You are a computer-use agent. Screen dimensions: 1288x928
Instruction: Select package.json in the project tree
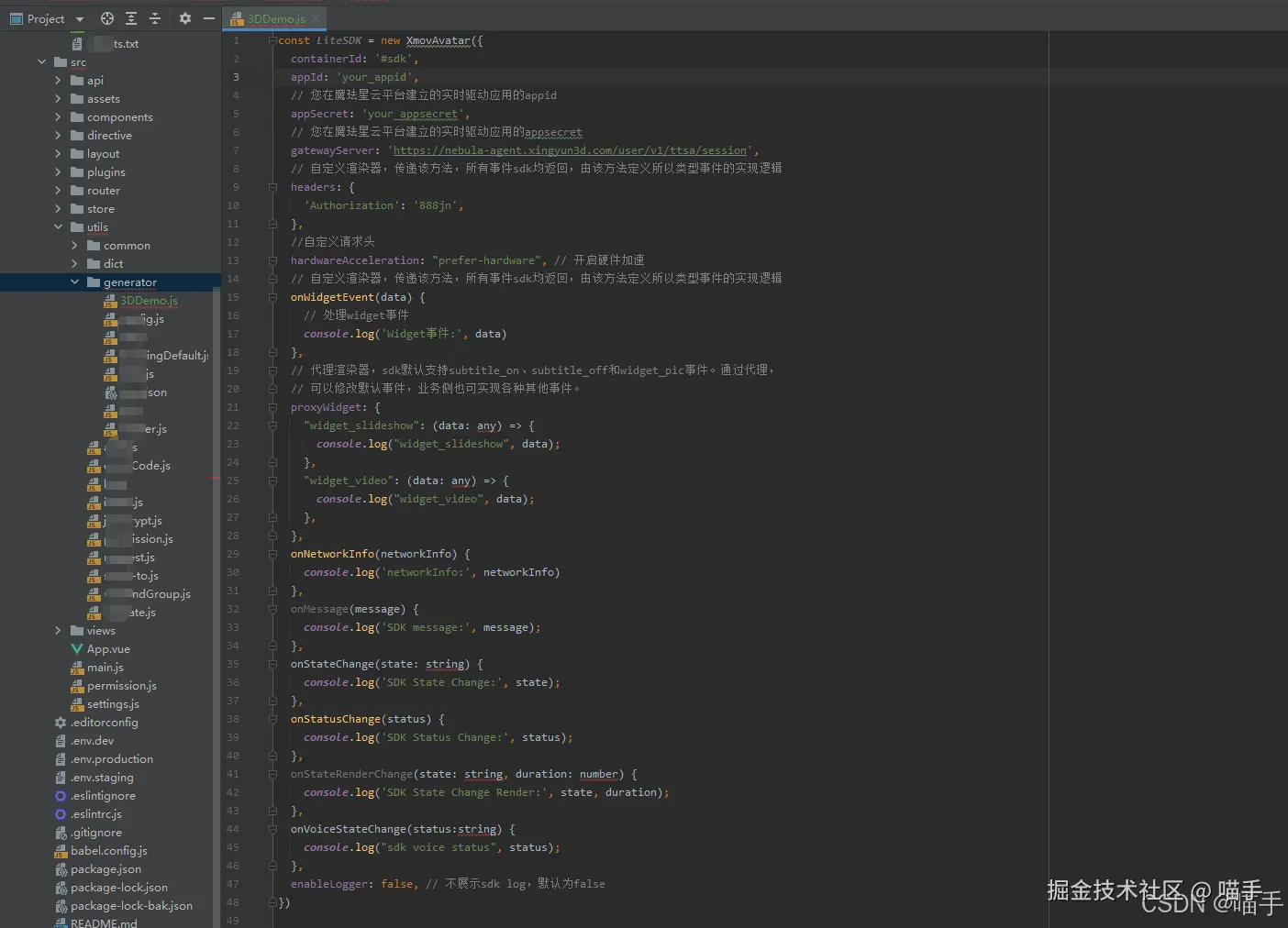pos(105,869)
